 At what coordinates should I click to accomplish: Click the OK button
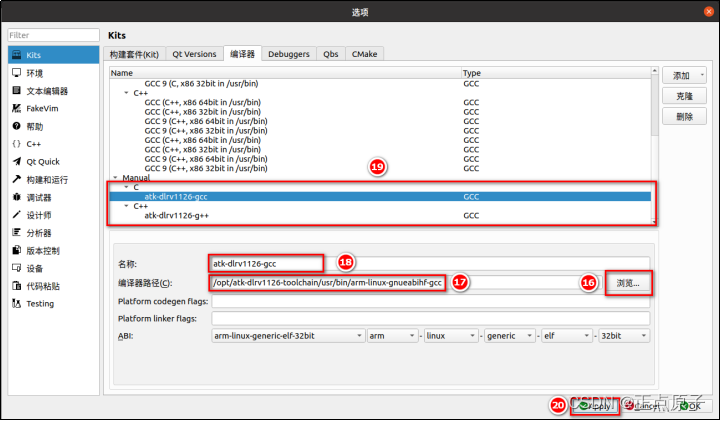click(691, 406)
